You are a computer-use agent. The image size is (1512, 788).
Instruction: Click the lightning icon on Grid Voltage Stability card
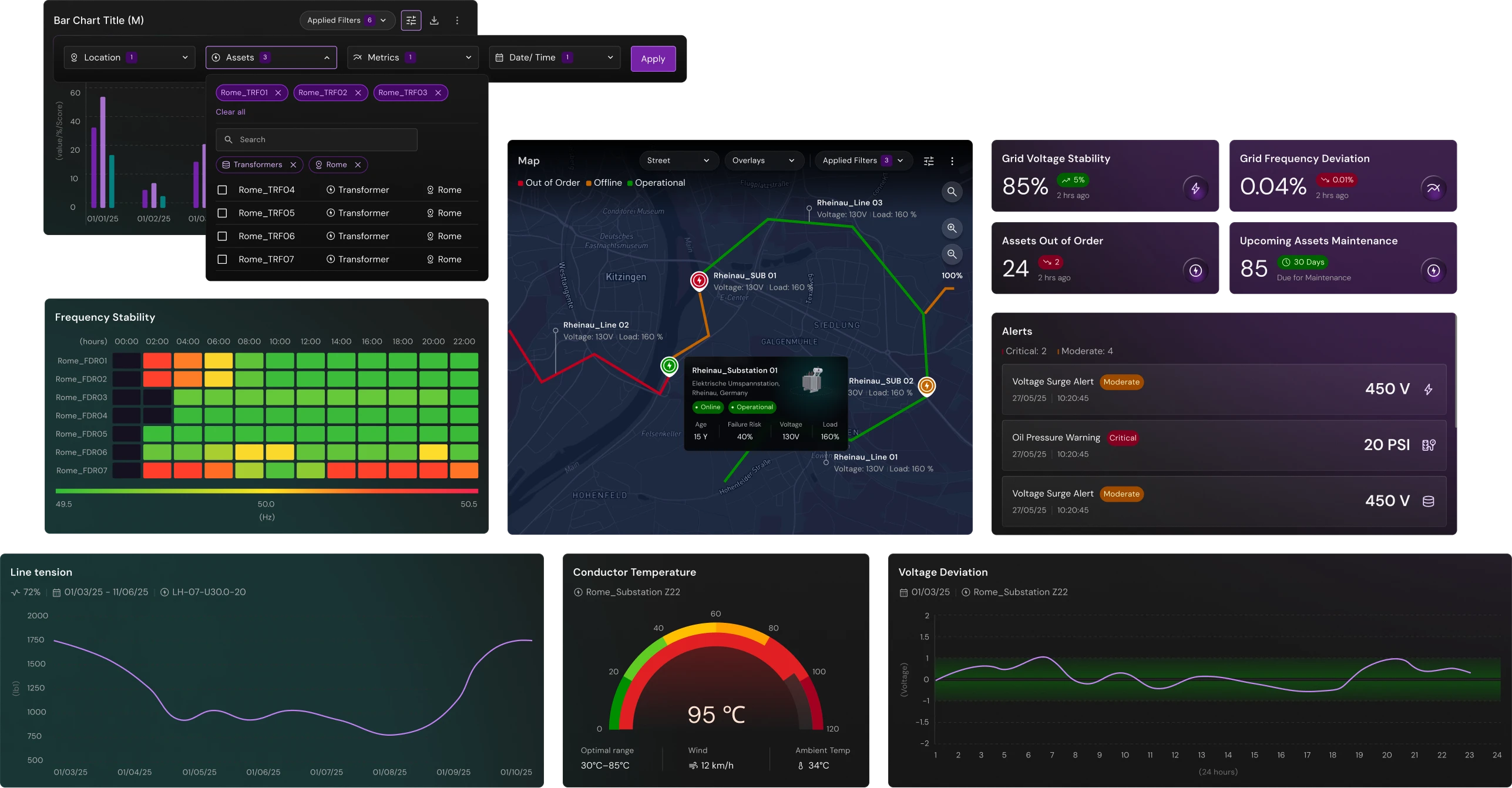1195,188
